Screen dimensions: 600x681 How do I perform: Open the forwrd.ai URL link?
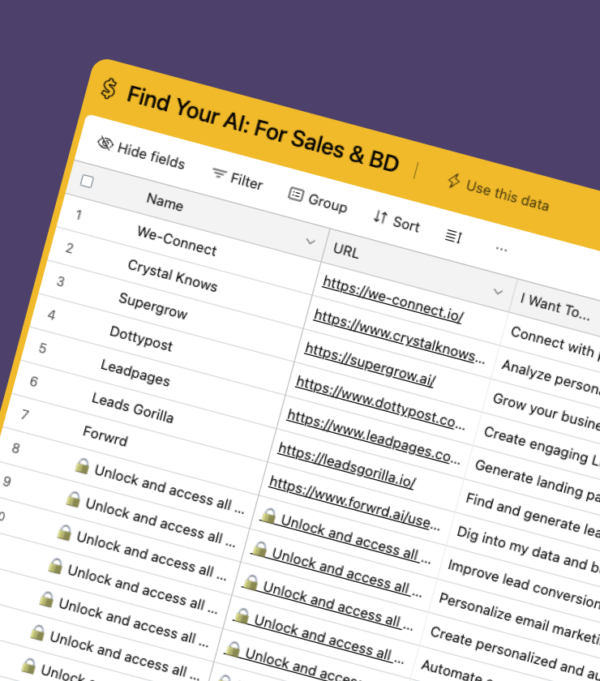355,502
